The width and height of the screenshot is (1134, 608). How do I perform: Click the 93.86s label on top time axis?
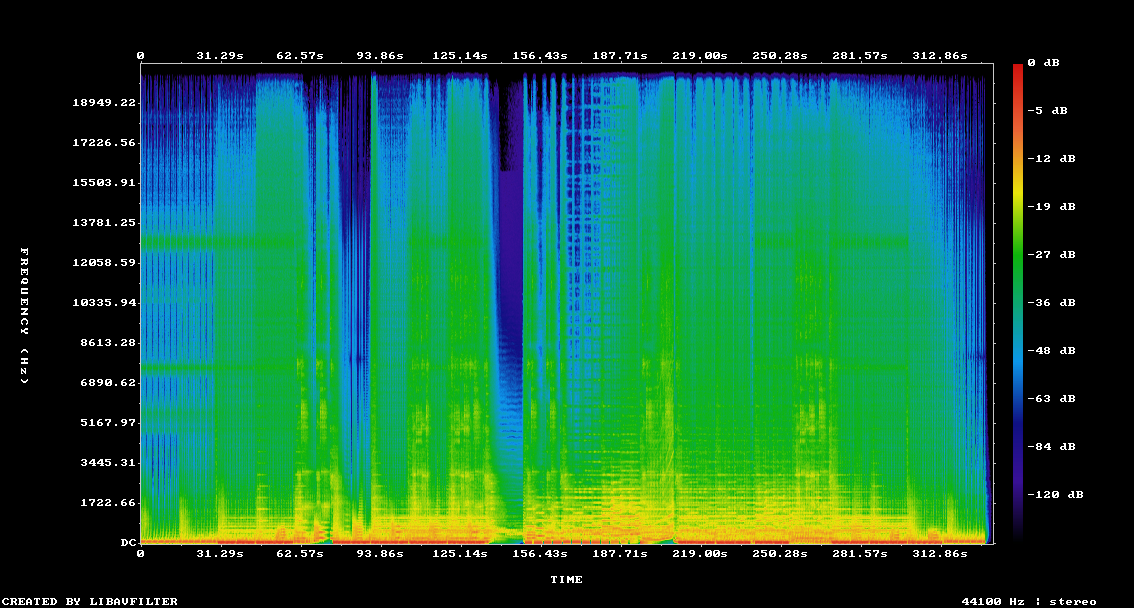[380, 56]
